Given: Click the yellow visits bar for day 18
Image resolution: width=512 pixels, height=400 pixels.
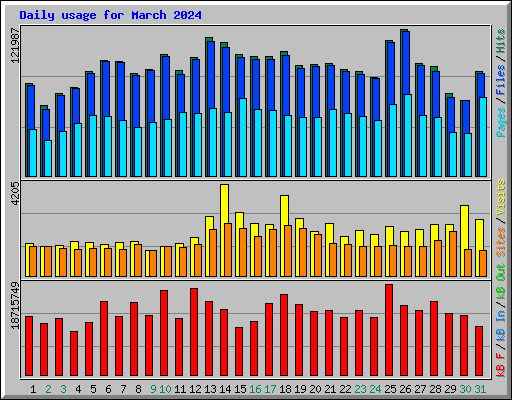Looking at the screenshot, I should [x=283, y=211].
